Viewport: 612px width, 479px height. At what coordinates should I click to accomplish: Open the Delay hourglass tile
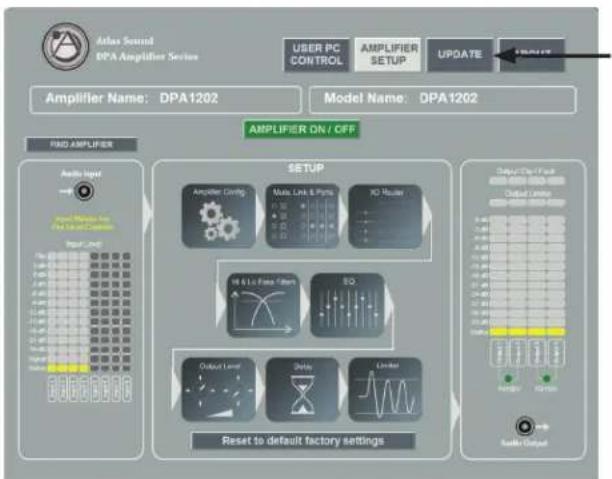pos(302,389)
